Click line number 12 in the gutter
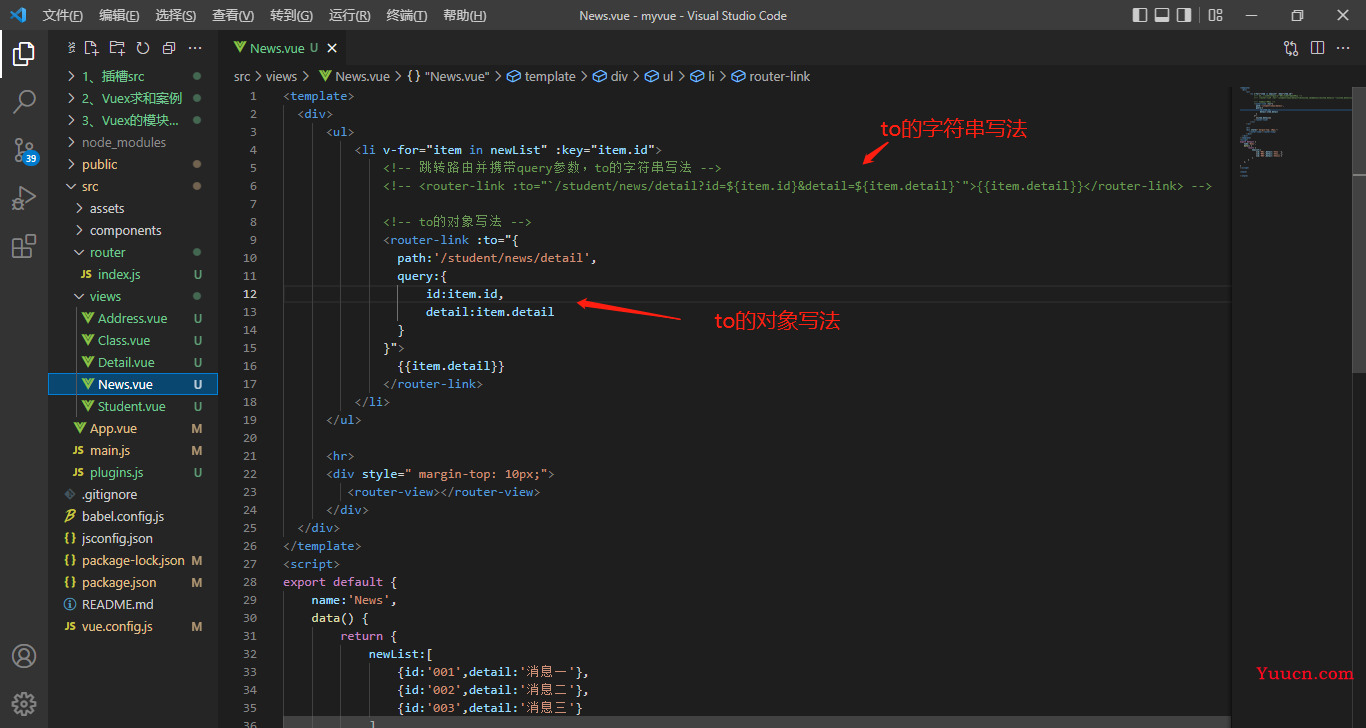This screenshot has height=728, width=1366. [251, 294]
